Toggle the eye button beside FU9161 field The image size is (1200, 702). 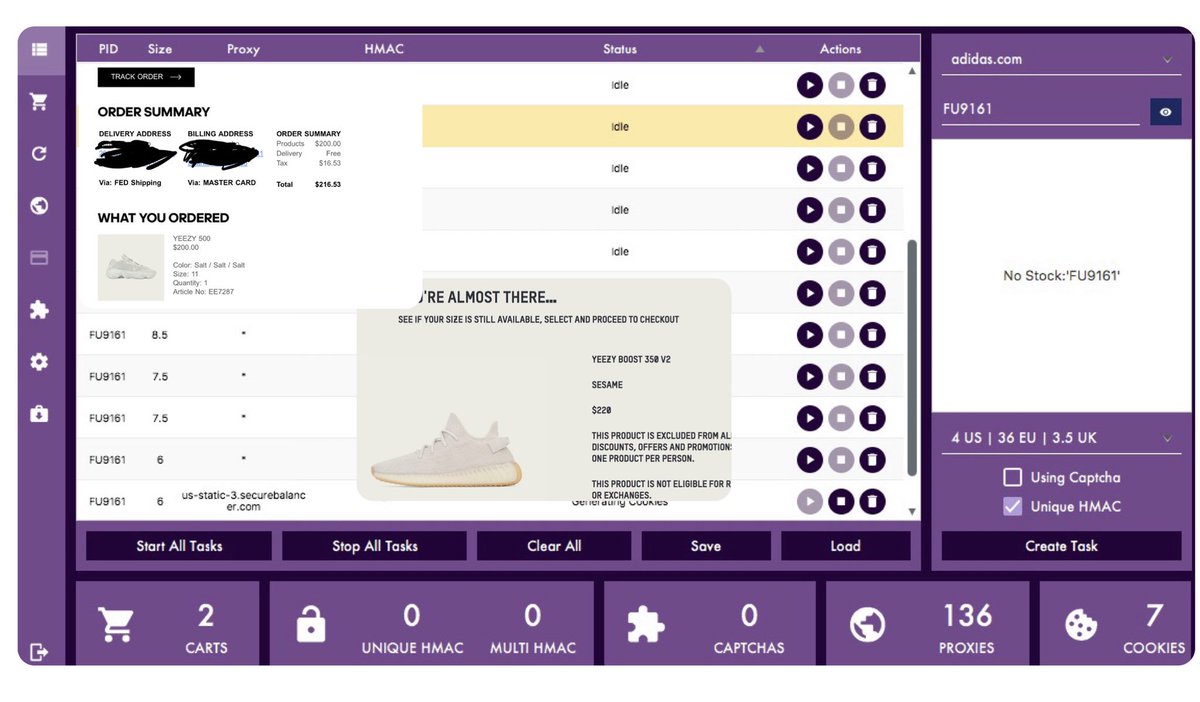(1165, 112)
